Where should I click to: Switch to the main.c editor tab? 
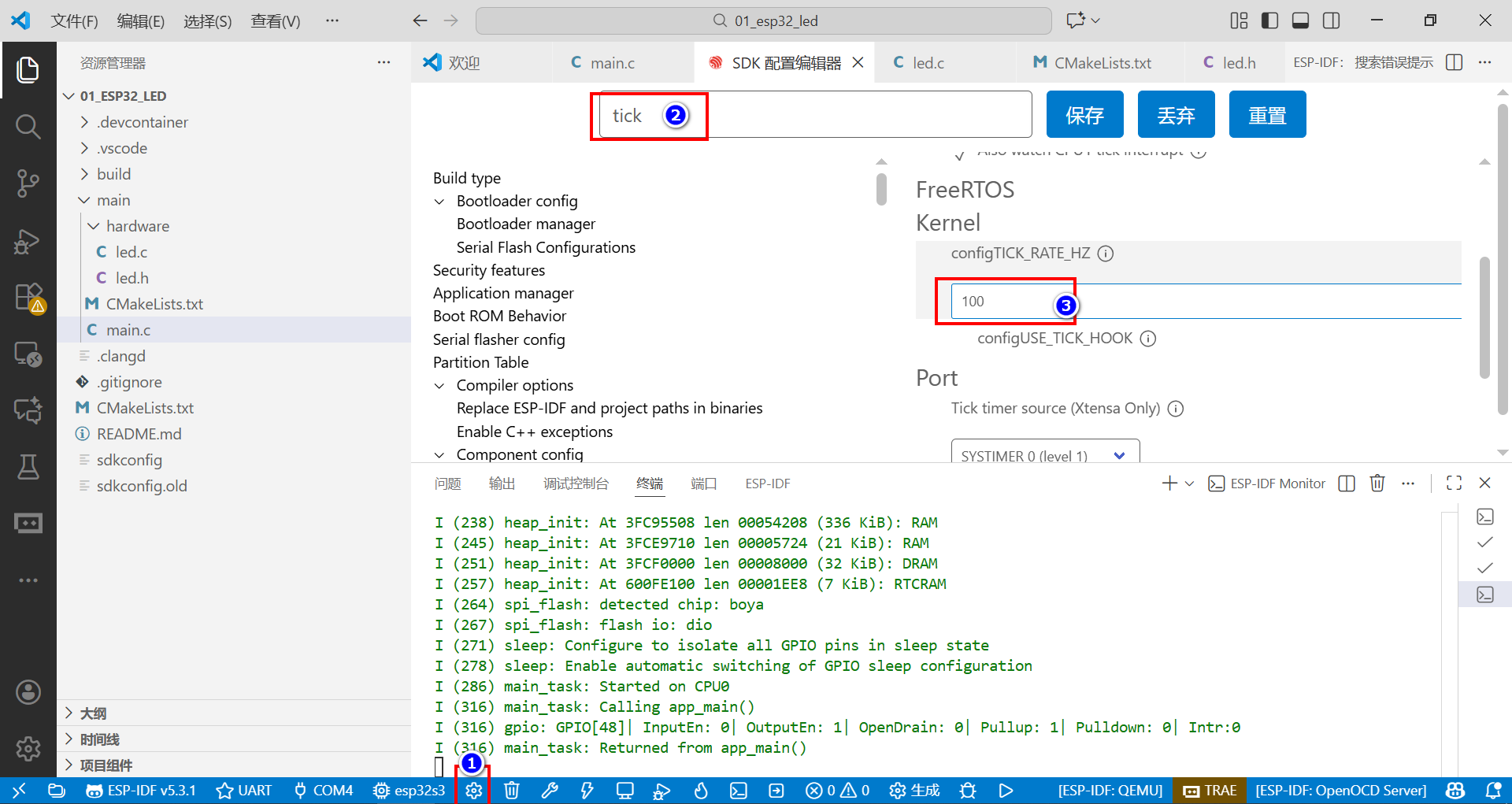tap(612, 63)
